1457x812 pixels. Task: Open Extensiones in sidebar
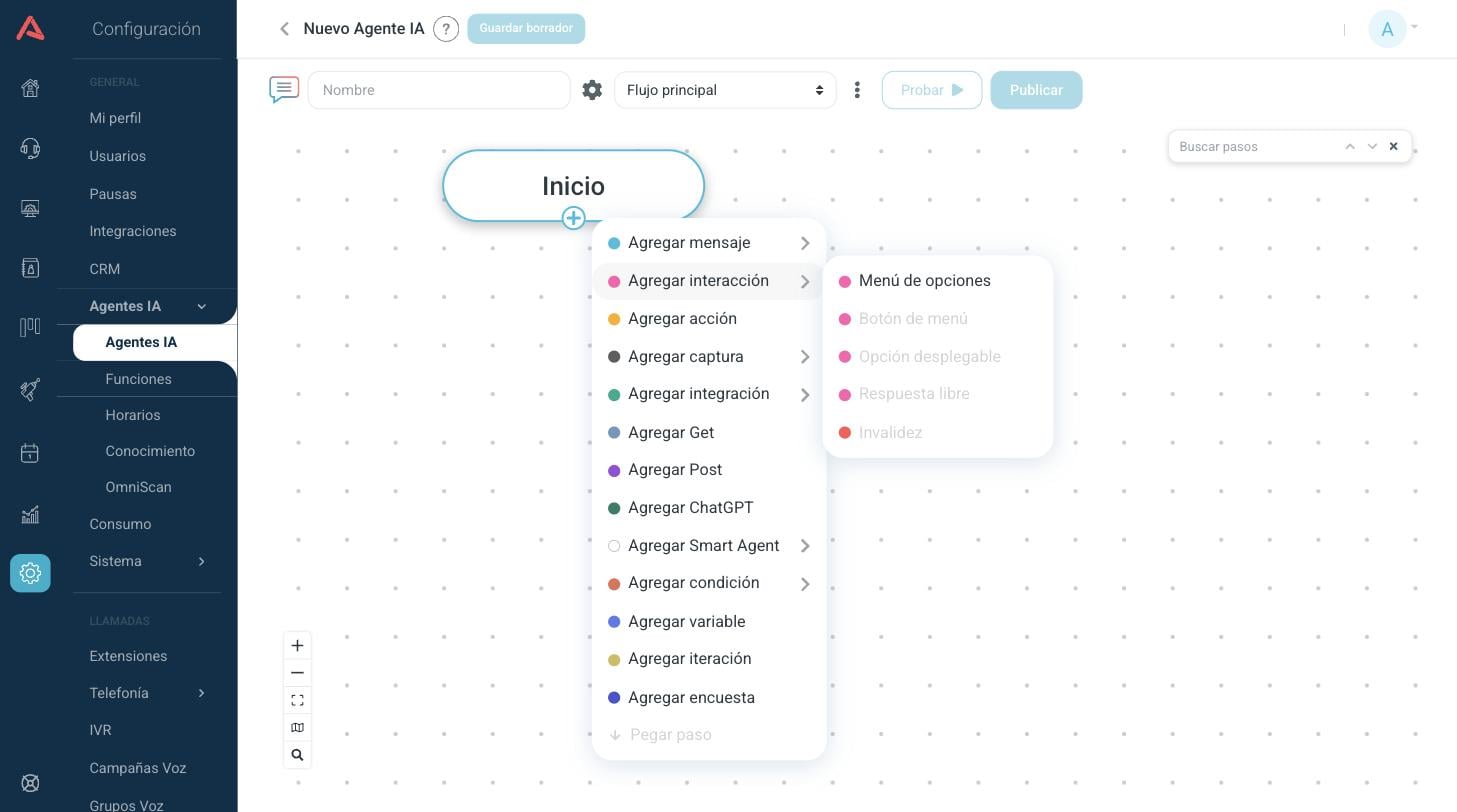point(128,656)
